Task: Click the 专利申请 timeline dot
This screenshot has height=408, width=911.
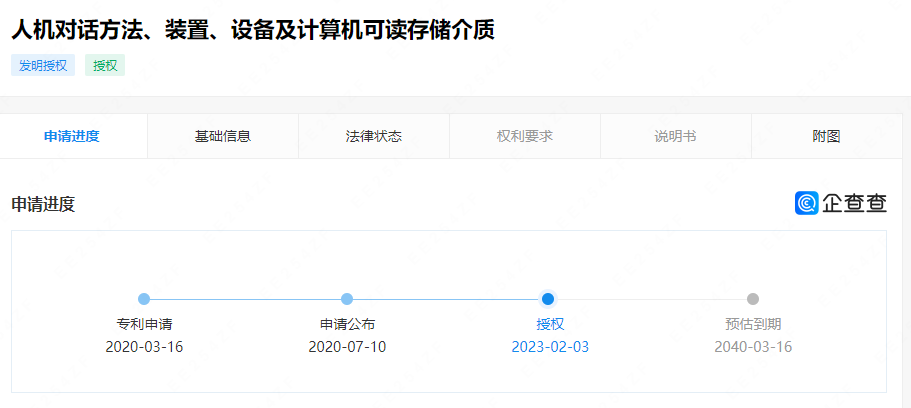Action: click(144, 299)
